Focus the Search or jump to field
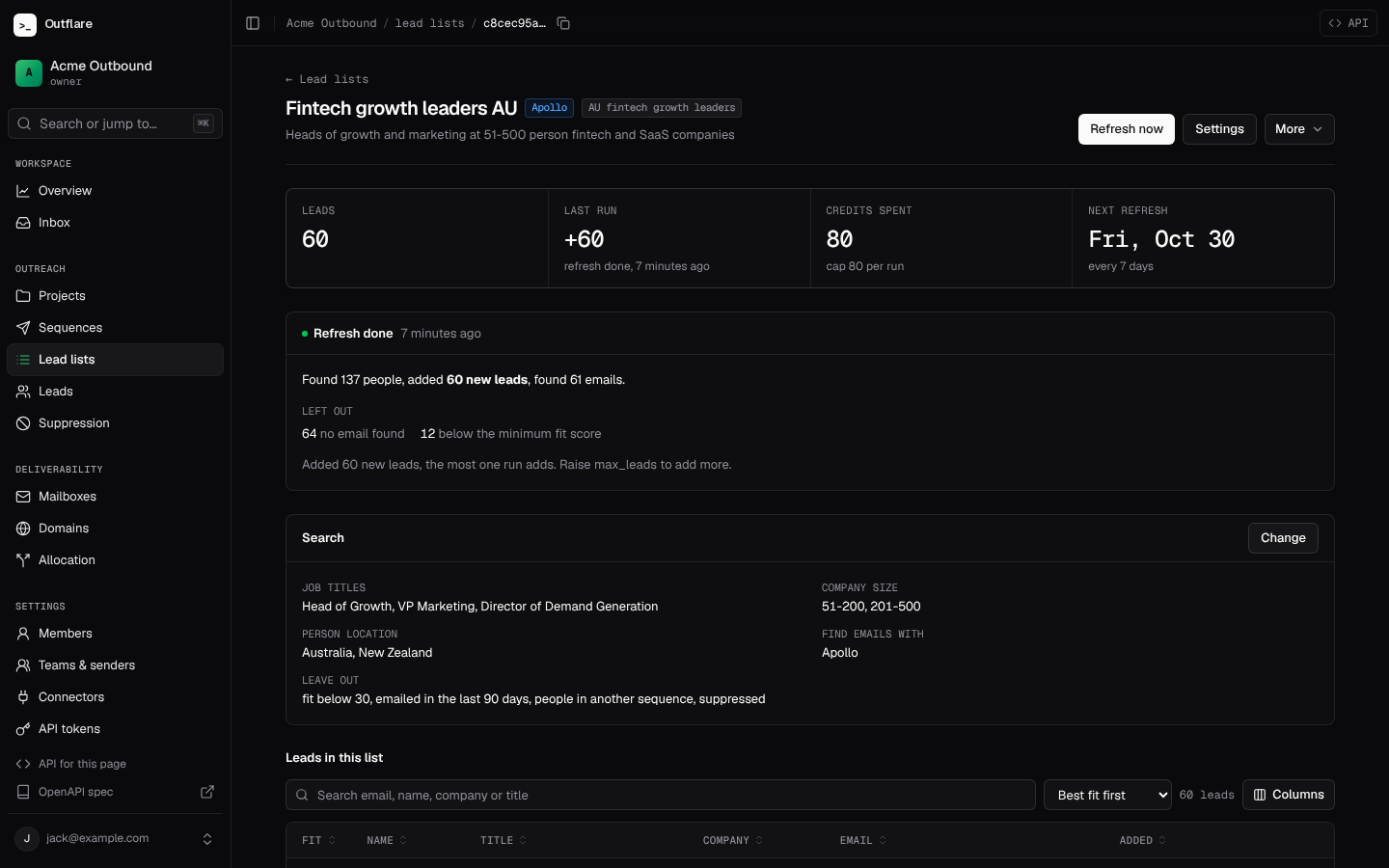 click(x=115, y=123)
